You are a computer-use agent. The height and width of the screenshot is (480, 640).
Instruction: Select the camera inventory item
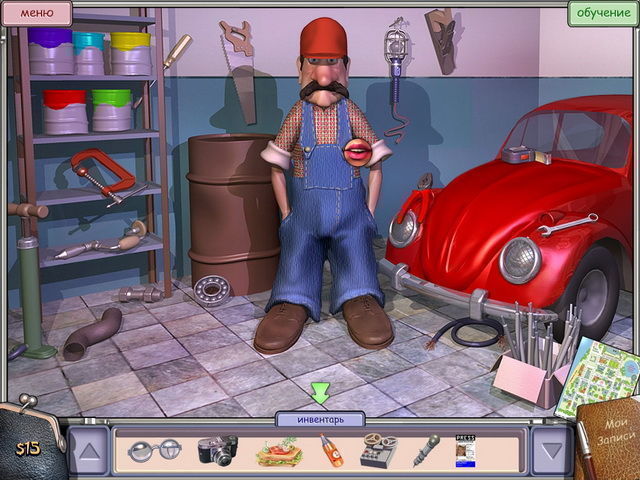(x=217, y=450)
